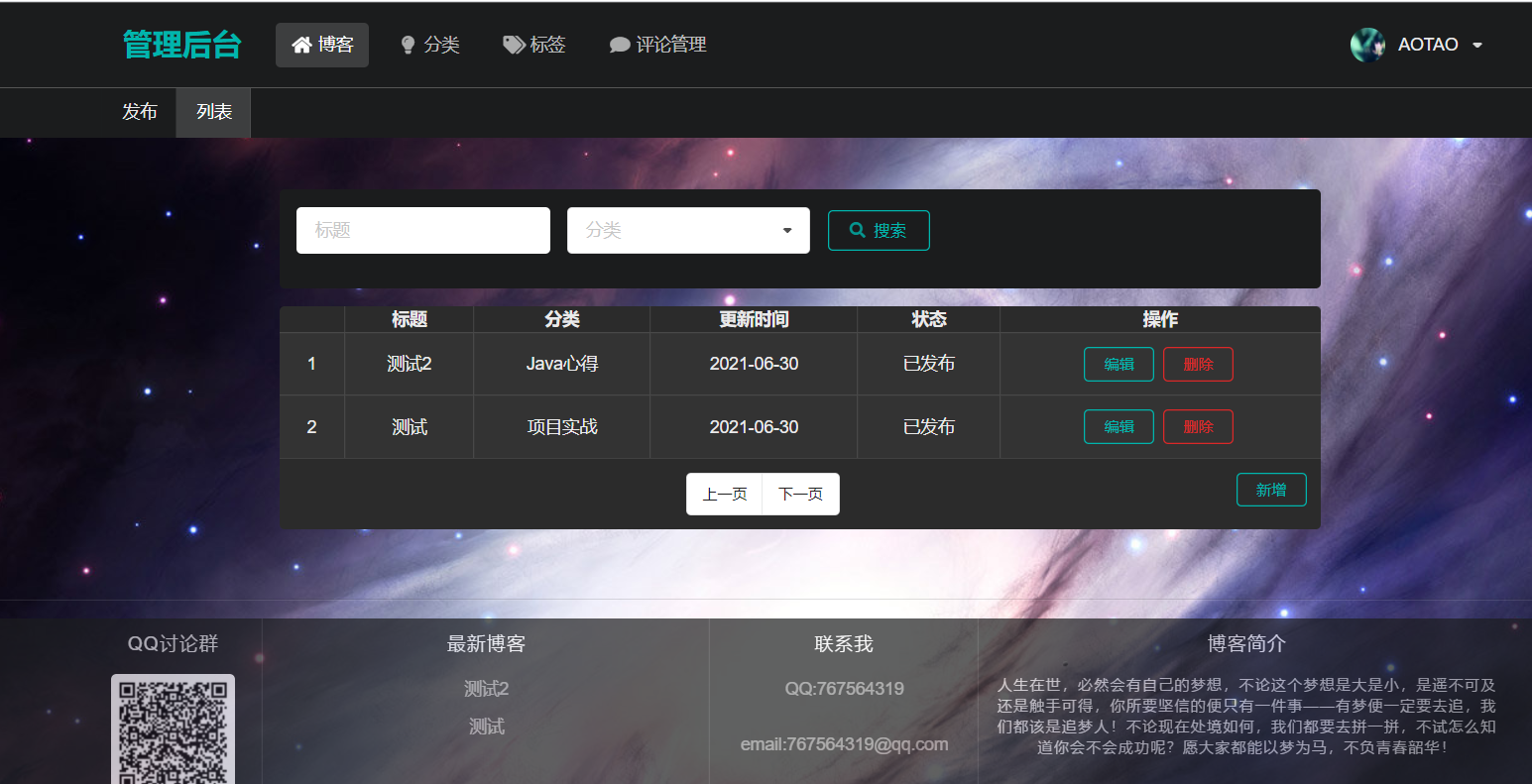Image resolution: width=1532 pixels, height=784 pixels.
Task: Click 2021-06-30 in the 测试 row
Action: (754, 427)
